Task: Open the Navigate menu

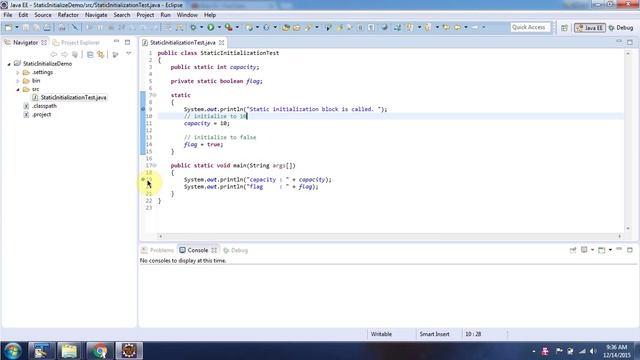Action: 96,15
